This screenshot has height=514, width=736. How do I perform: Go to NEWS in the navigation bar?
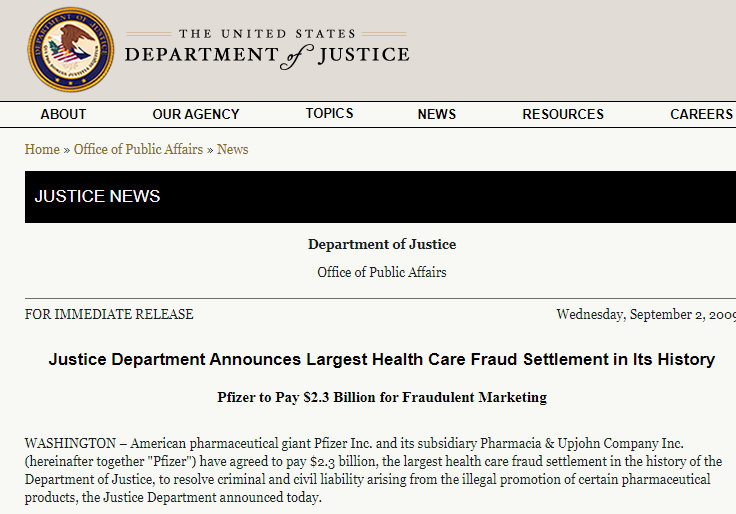[x=437, y=114]
